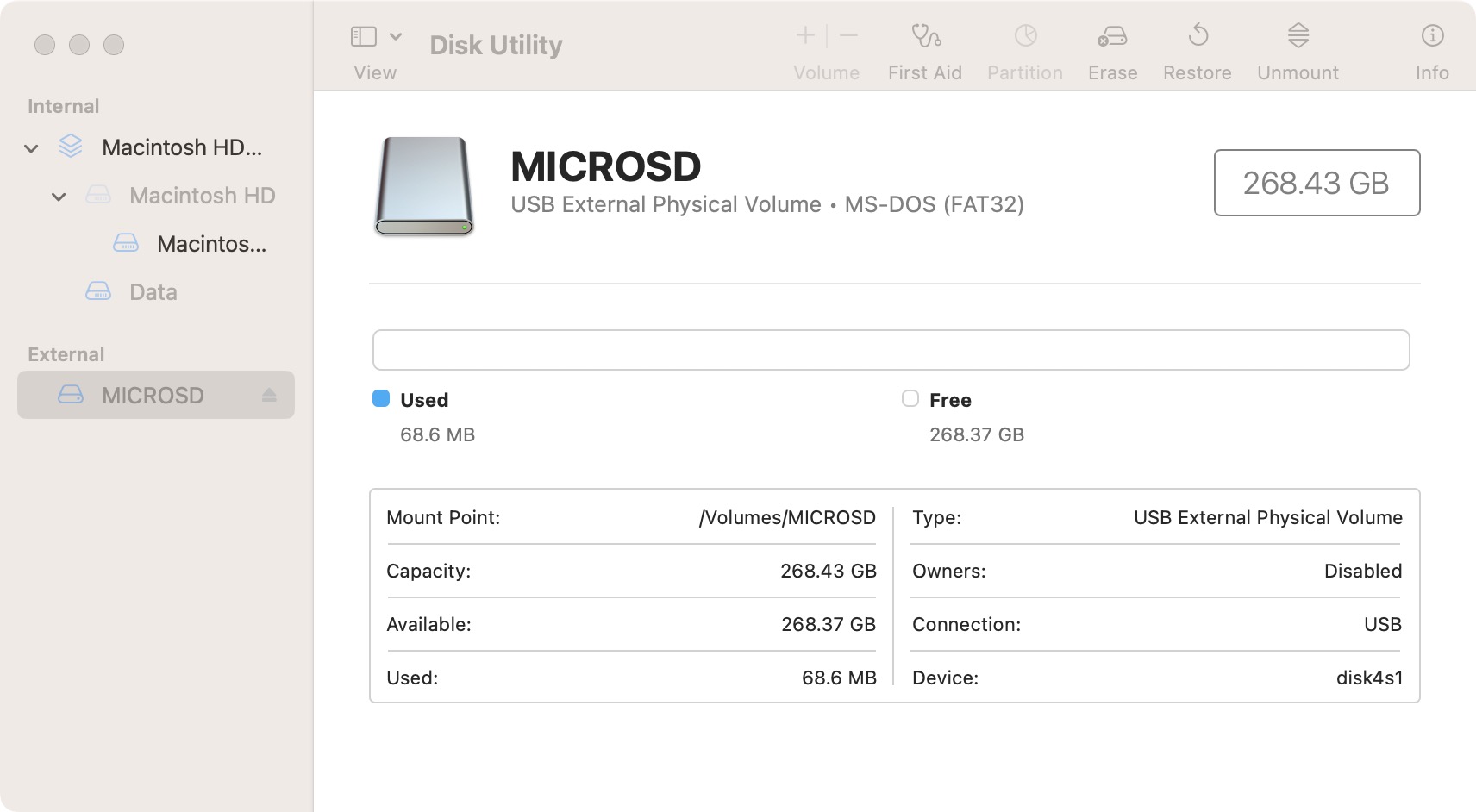This screenshot has height=812, width=1476.
Task: Collapse the nested Macintosh HD volume
Action: pos(59,197)
